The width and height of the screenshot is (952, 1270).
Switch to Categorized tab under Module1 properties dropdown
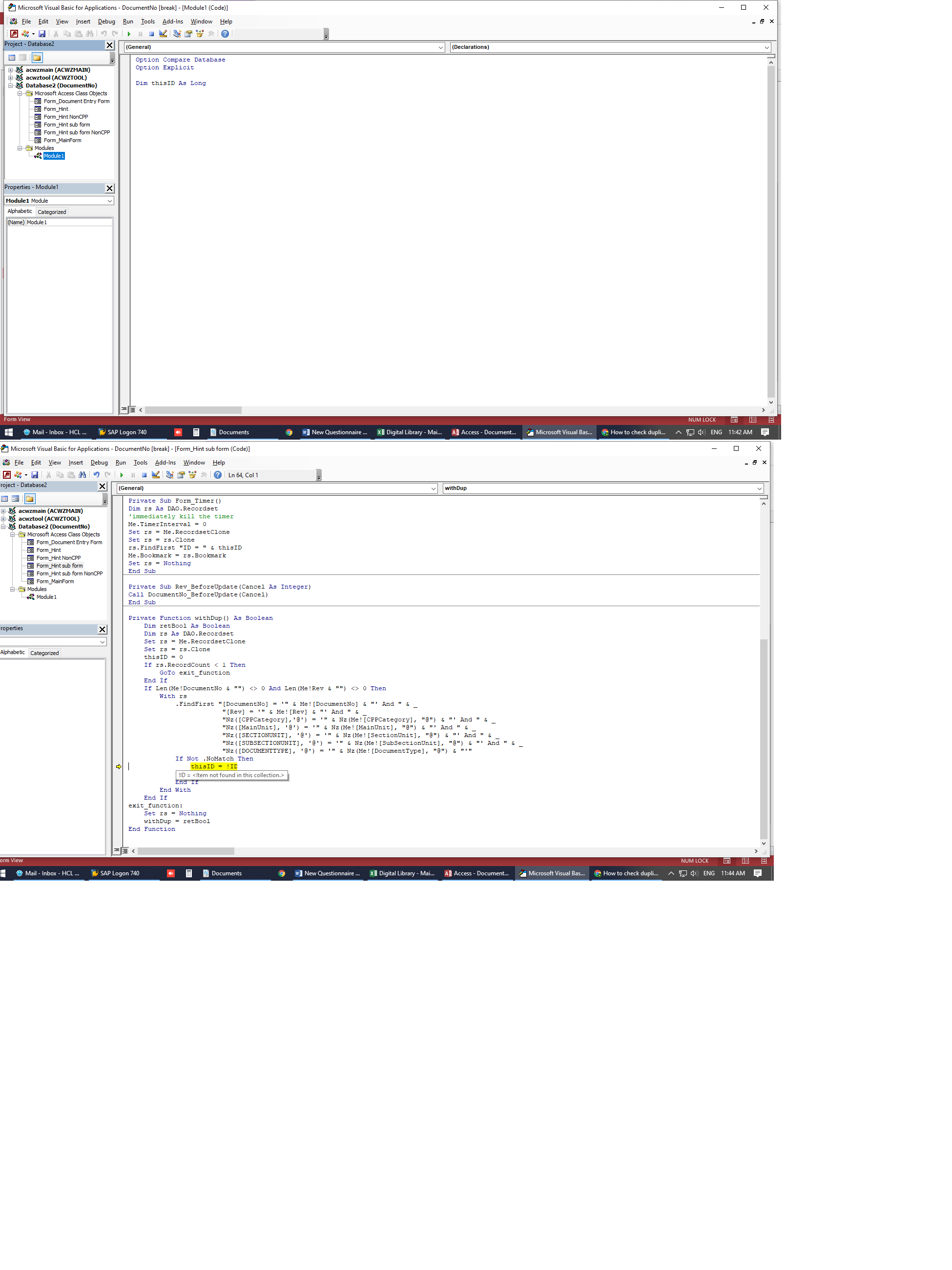(x=52, y=212)
